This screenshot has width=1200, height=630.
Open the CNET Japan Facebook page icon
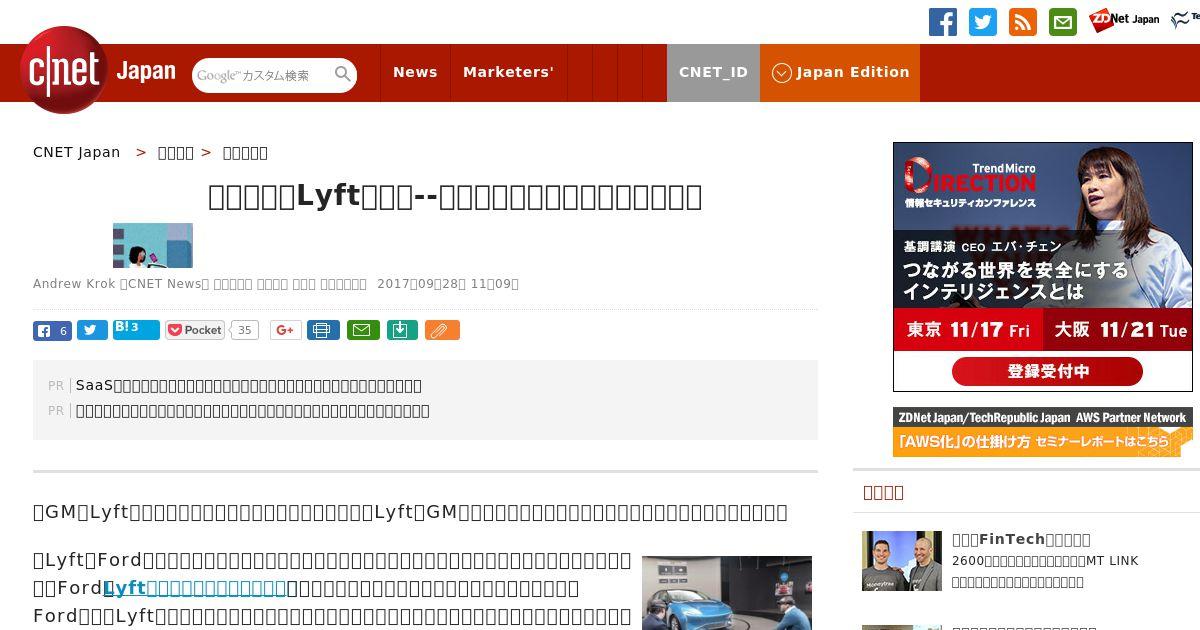(x=943, y=22)
